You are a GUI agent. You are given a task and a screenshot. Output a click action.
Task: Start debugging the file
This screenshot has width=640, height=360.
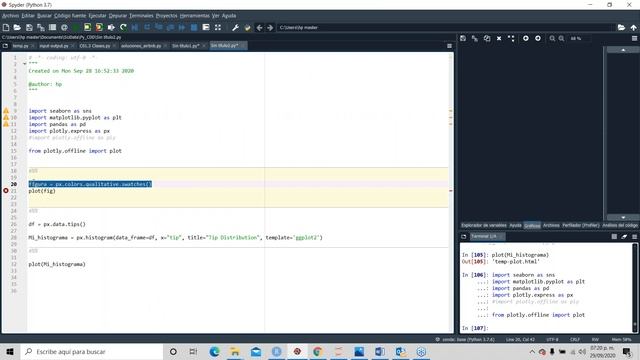tap(135, 27)
